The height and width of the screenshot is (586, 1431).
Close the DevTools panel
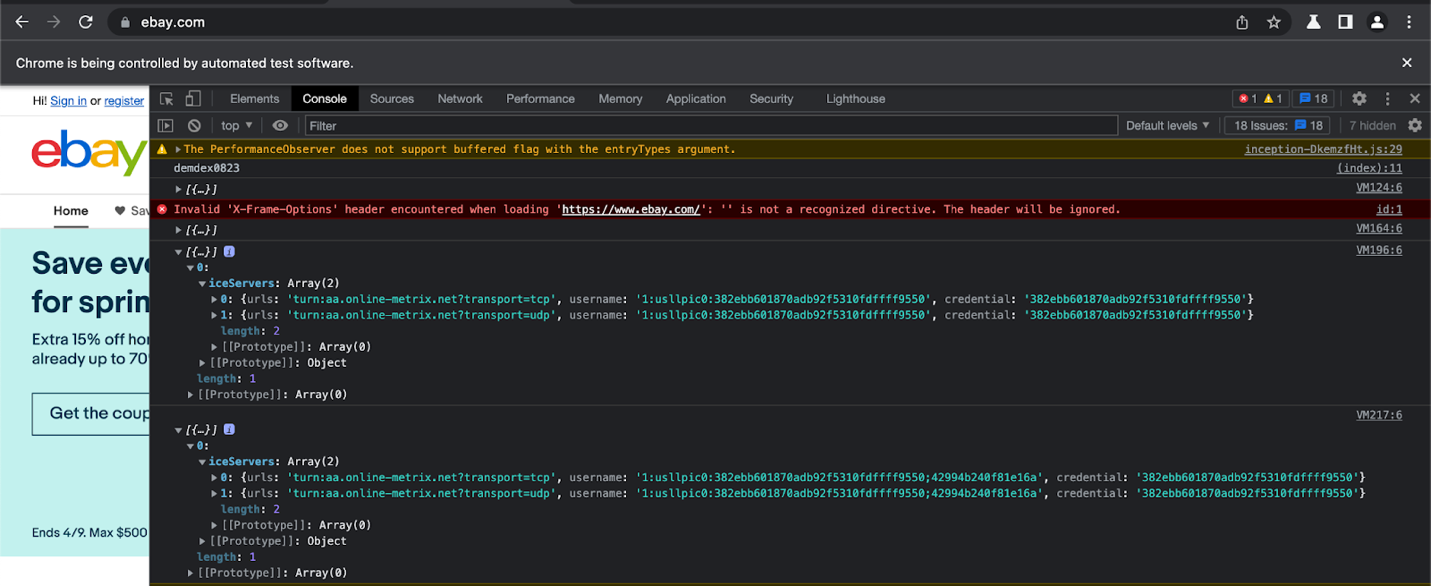click(1415, 99)
